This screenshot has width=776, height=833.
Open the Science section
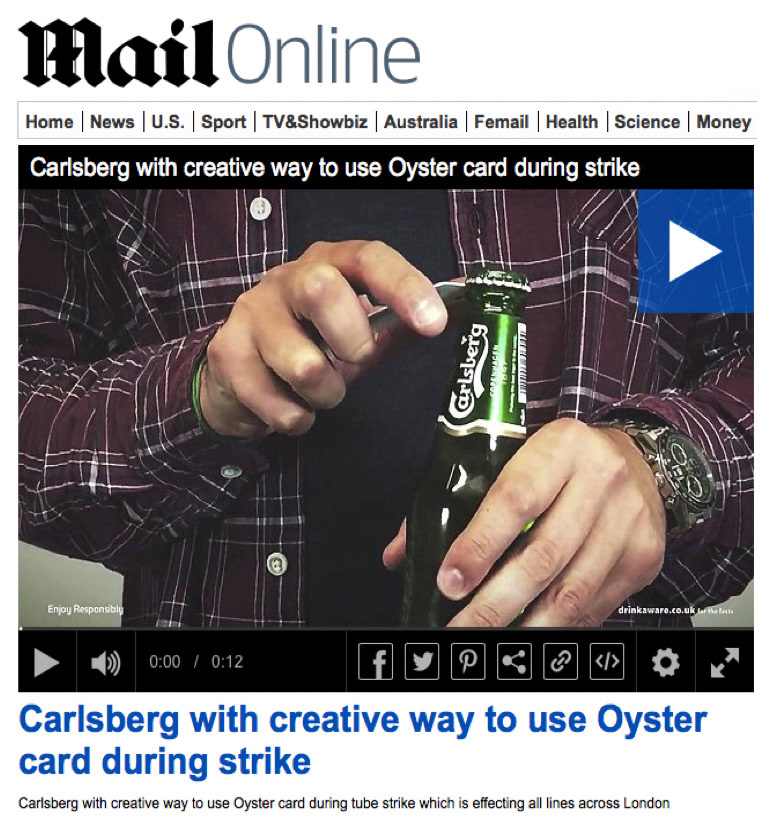click(x=647, y=122)
